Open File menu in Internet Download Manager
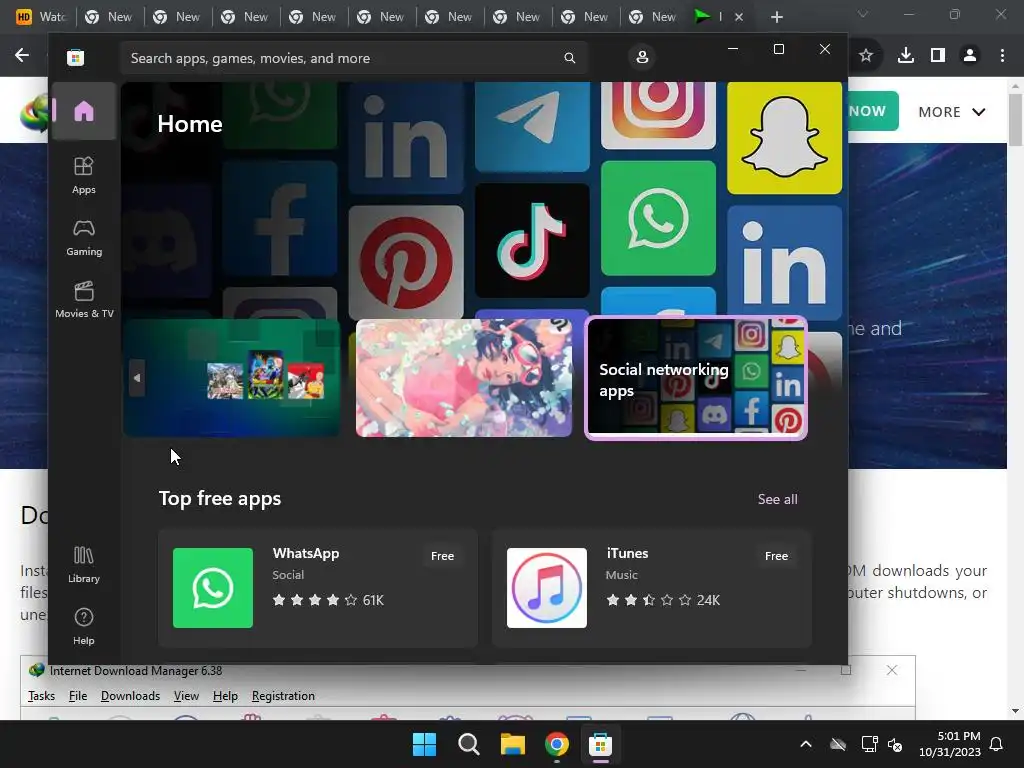Viewport: 1024px width, 768px height. click(x=78, y=696)
